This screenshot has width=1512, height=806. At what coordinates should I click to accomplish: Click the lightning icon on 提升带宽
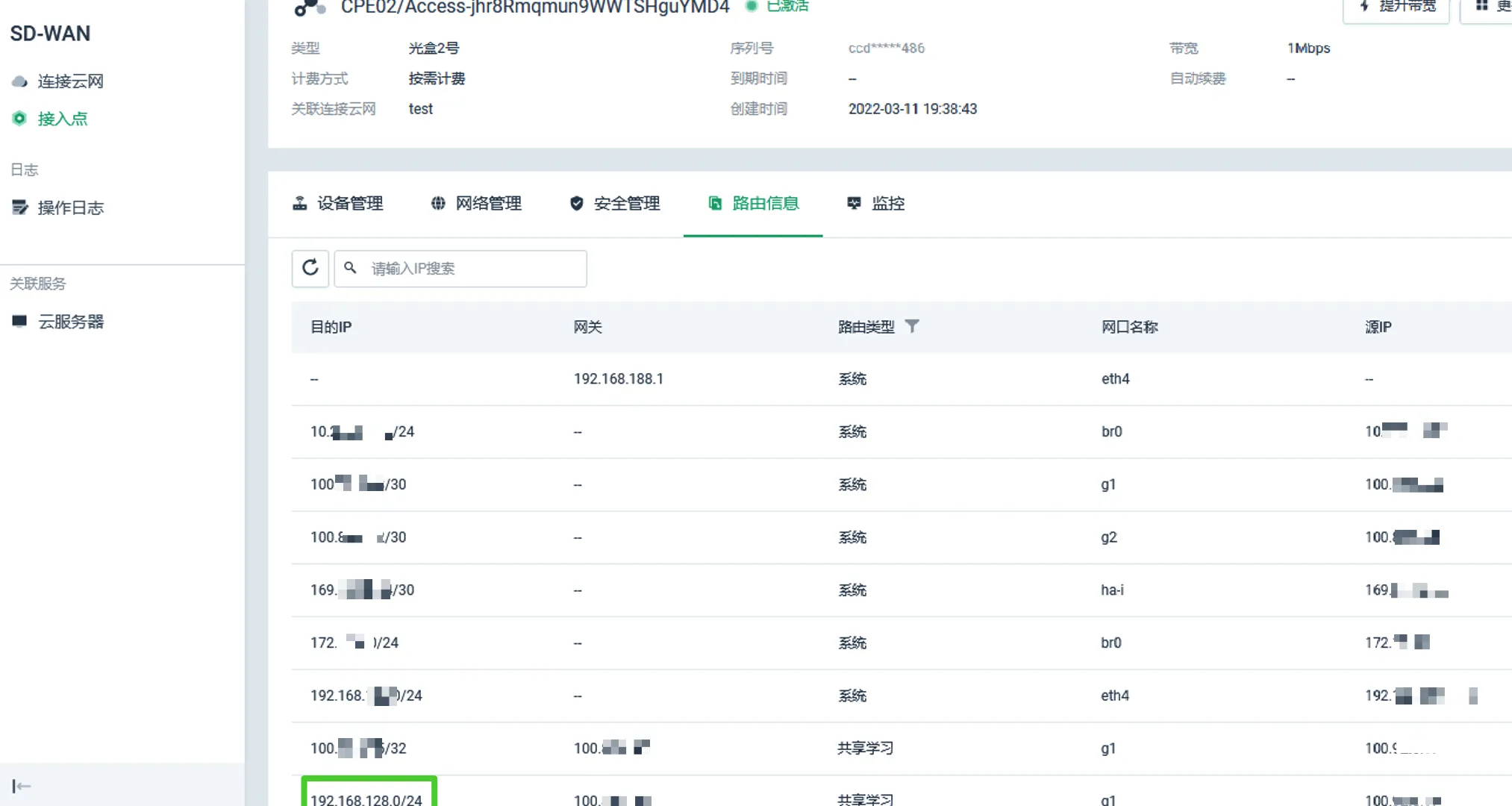(x=1365, y=6)
